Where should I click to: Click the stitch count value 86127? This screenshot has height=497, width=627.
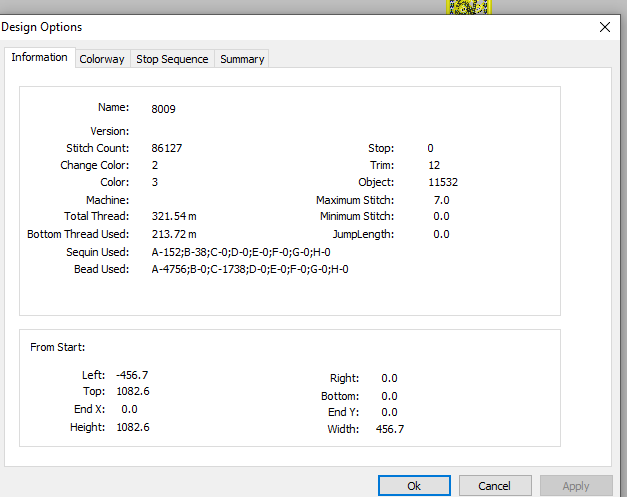pos(166,148)
